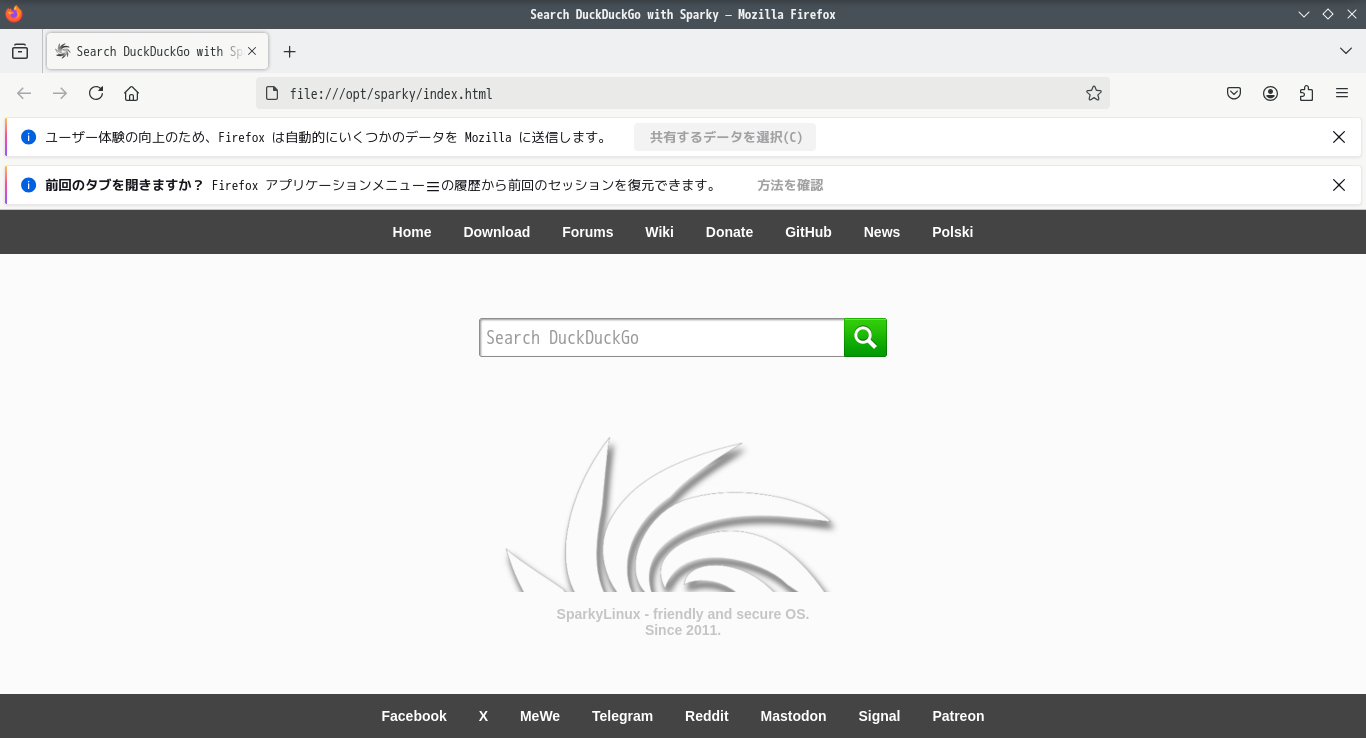
Task: Visit the MeWe footer link
Action: tap(540, 716)
